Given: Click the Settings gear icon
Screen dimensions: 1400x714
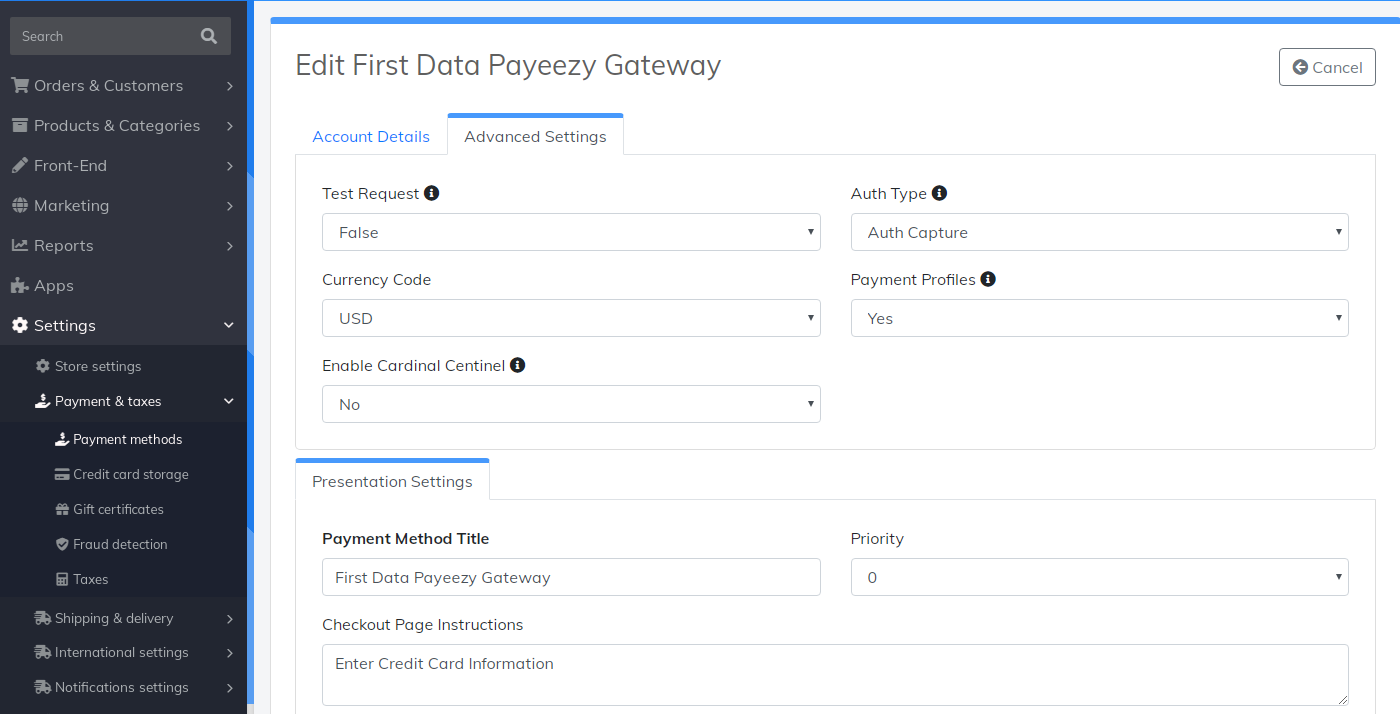Looking at the screenshot, I should pyautogui.click(x=20, y=325).
